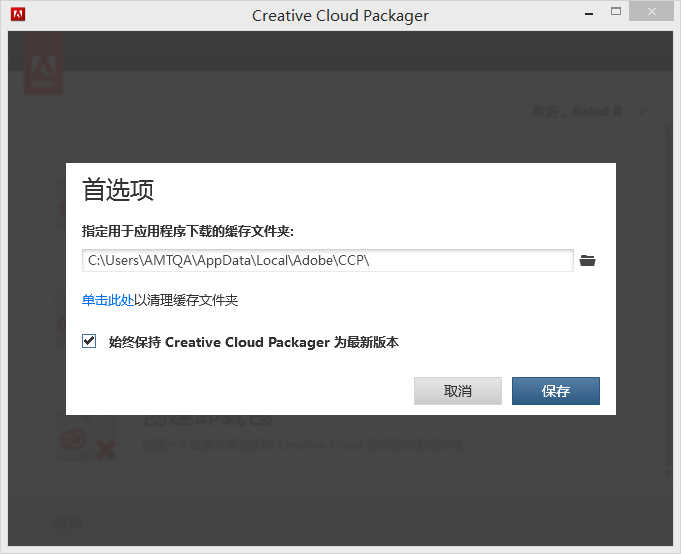Click the Adobe icon in the title bar
This screenshot has height=554, width=681.
(18, 14)
